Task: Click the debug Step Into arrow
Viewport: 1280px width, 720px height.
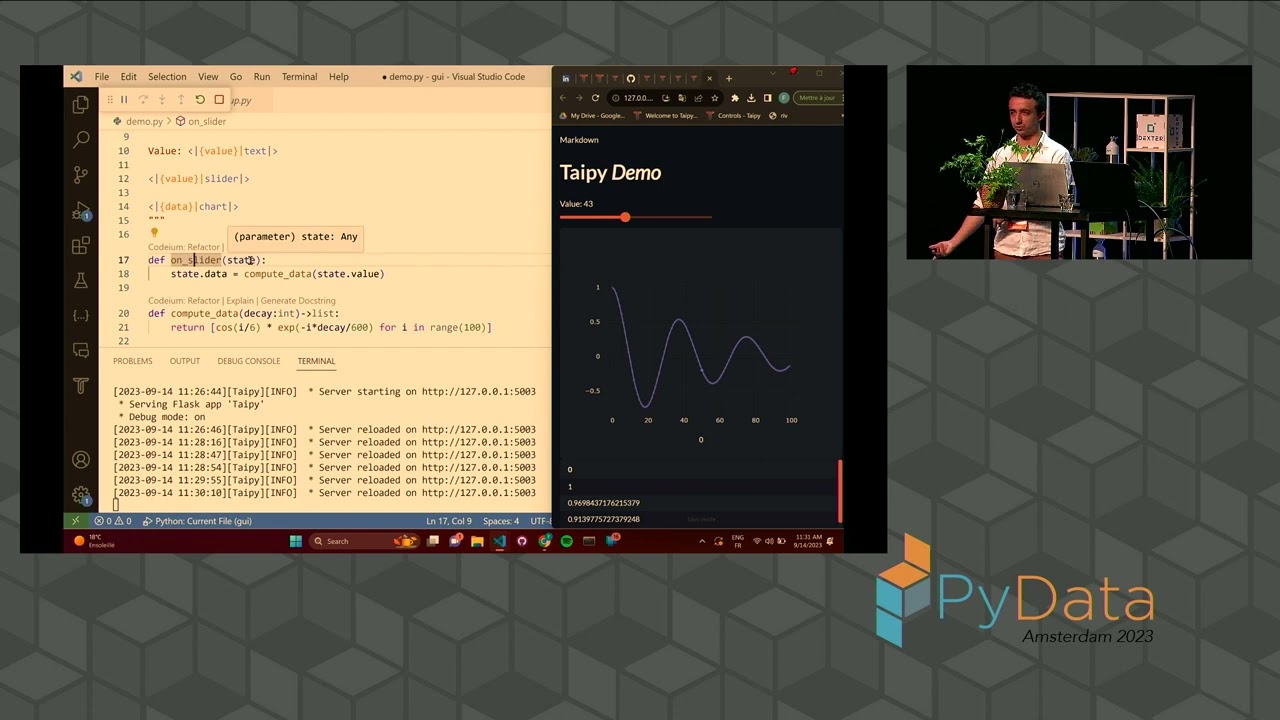Action: tap(162, 100)
